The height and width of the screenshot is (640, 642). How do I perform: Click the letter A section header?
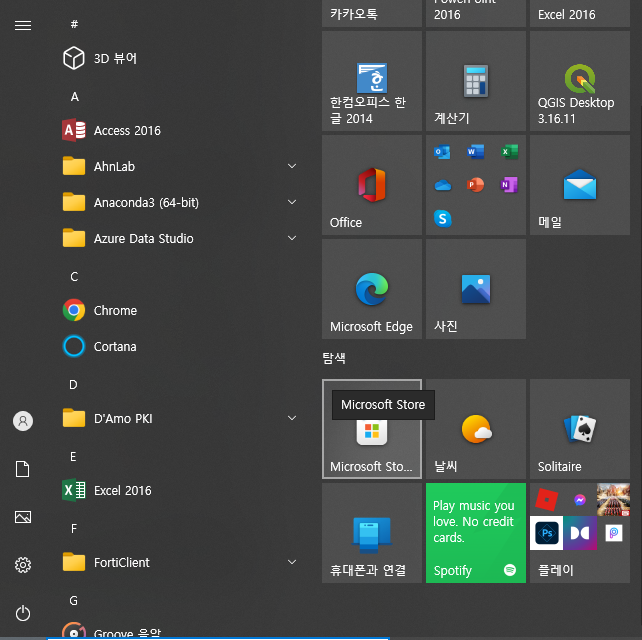point(75,97)
